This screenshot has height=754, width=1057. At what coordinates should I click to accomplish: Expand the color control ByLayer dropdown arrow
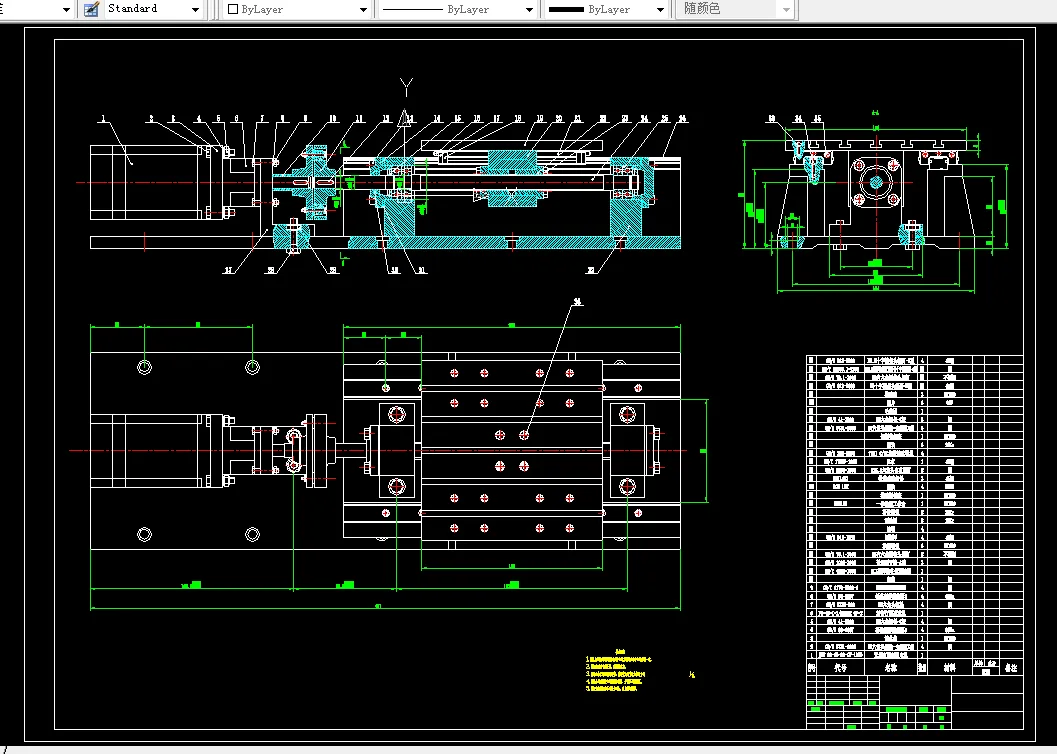point(363,9)
